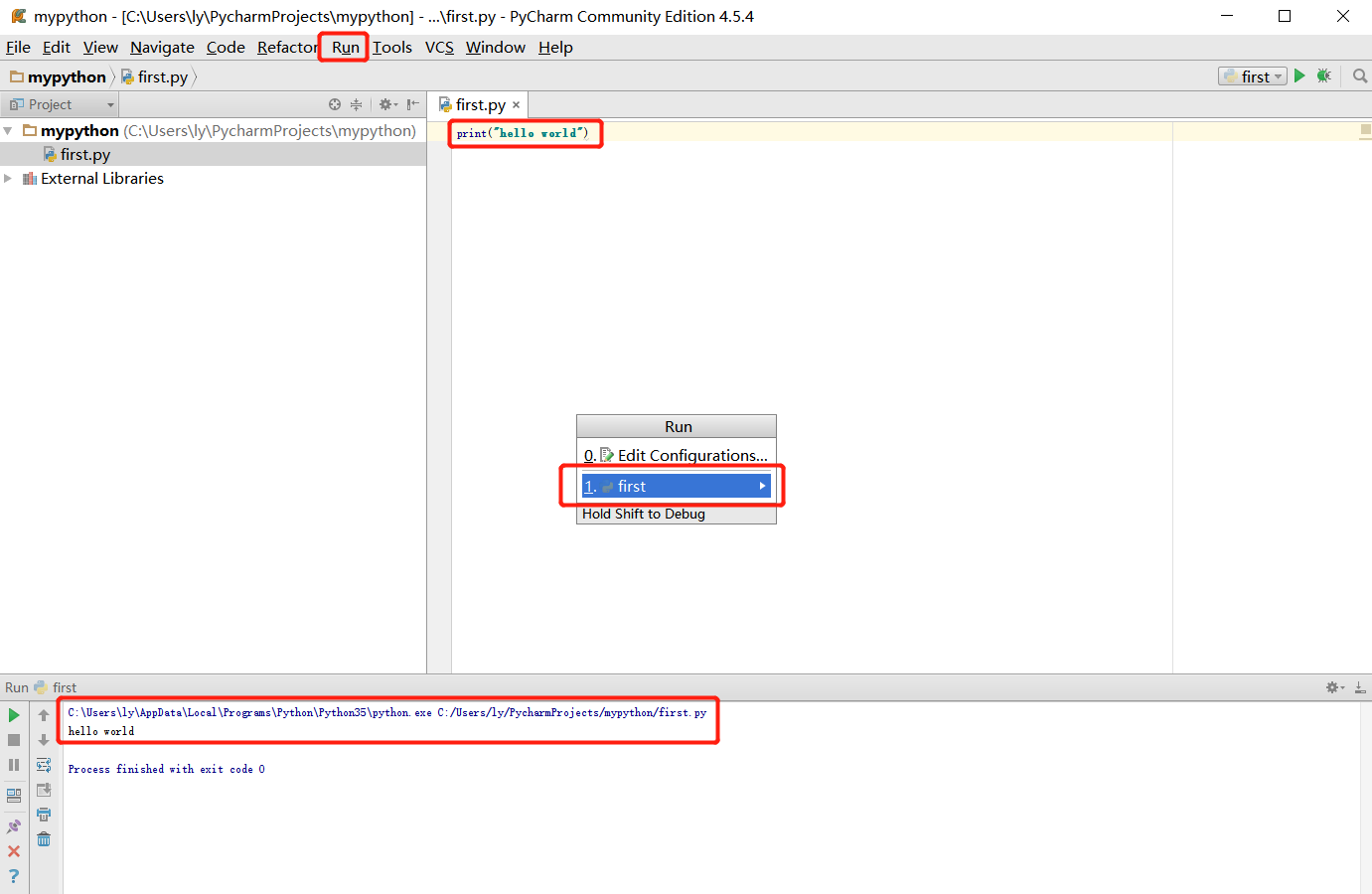Click the PyCharm application icon in title bar
This screenshot has width=1372, height=894.
click(18, 16)
